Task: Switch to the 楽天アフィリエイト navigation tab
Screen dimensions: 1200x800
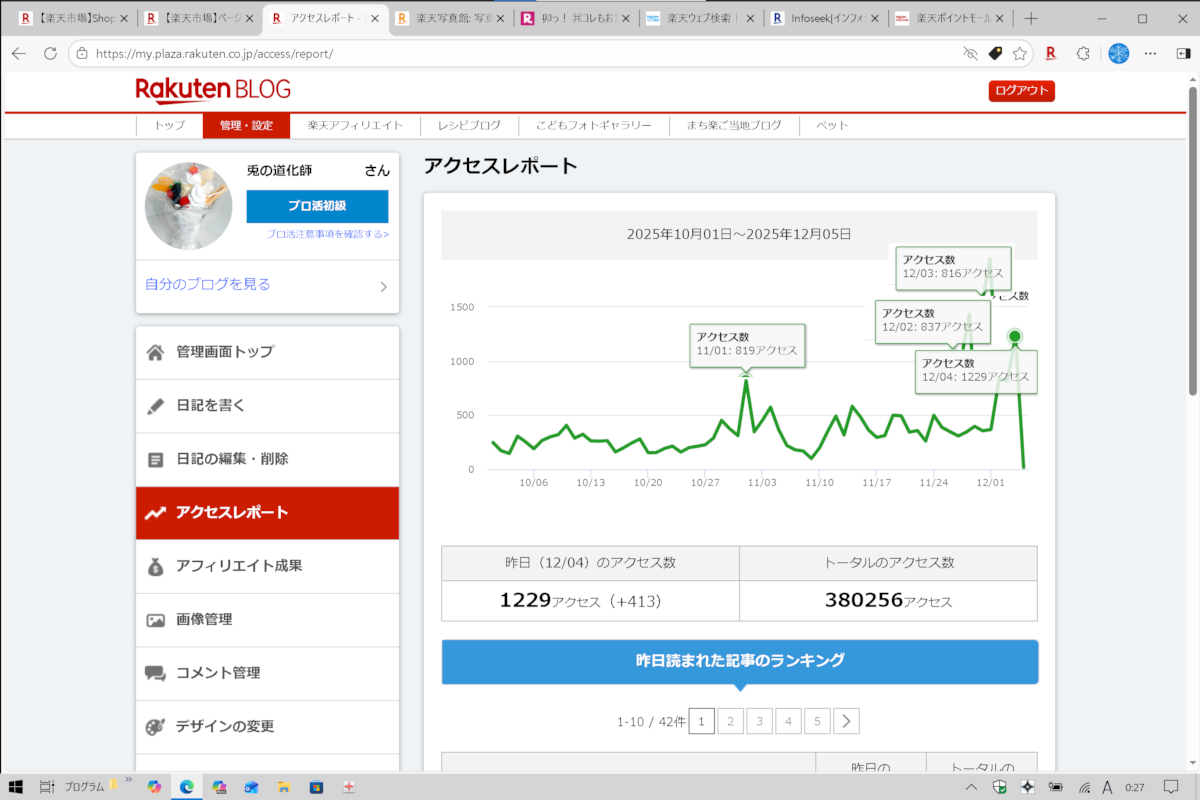Action: click(355, 125)
